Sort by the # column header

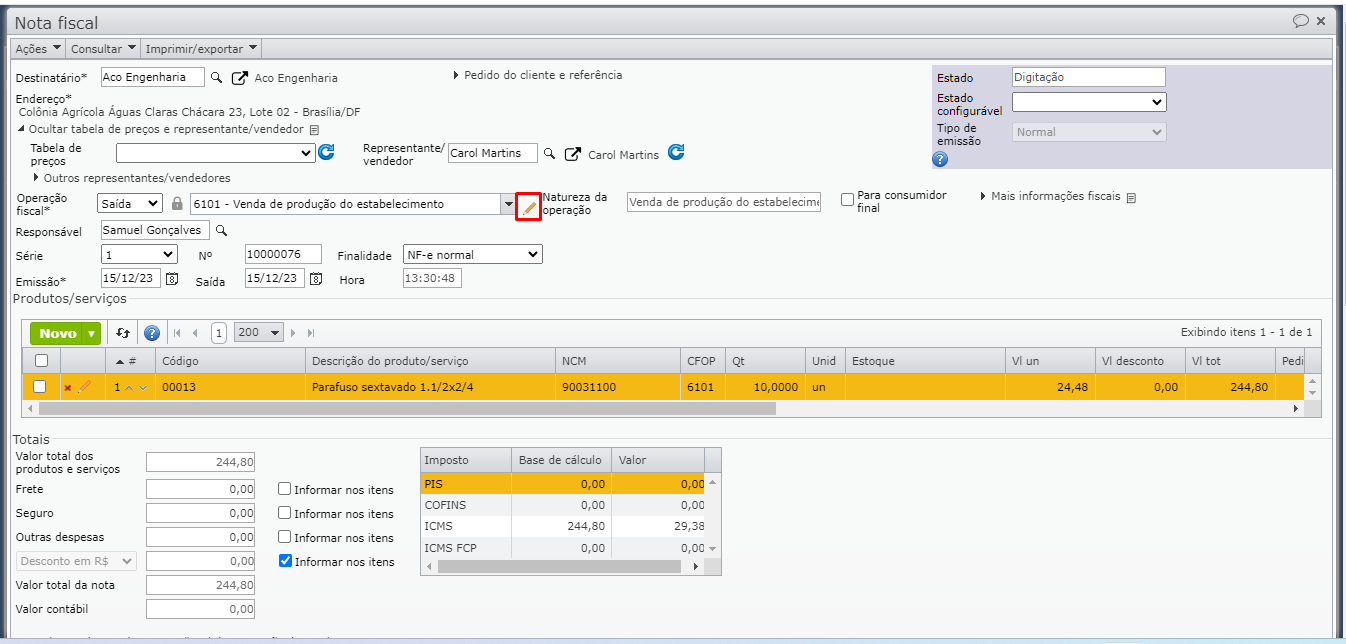pyautogui.click(x=130, y=360)
